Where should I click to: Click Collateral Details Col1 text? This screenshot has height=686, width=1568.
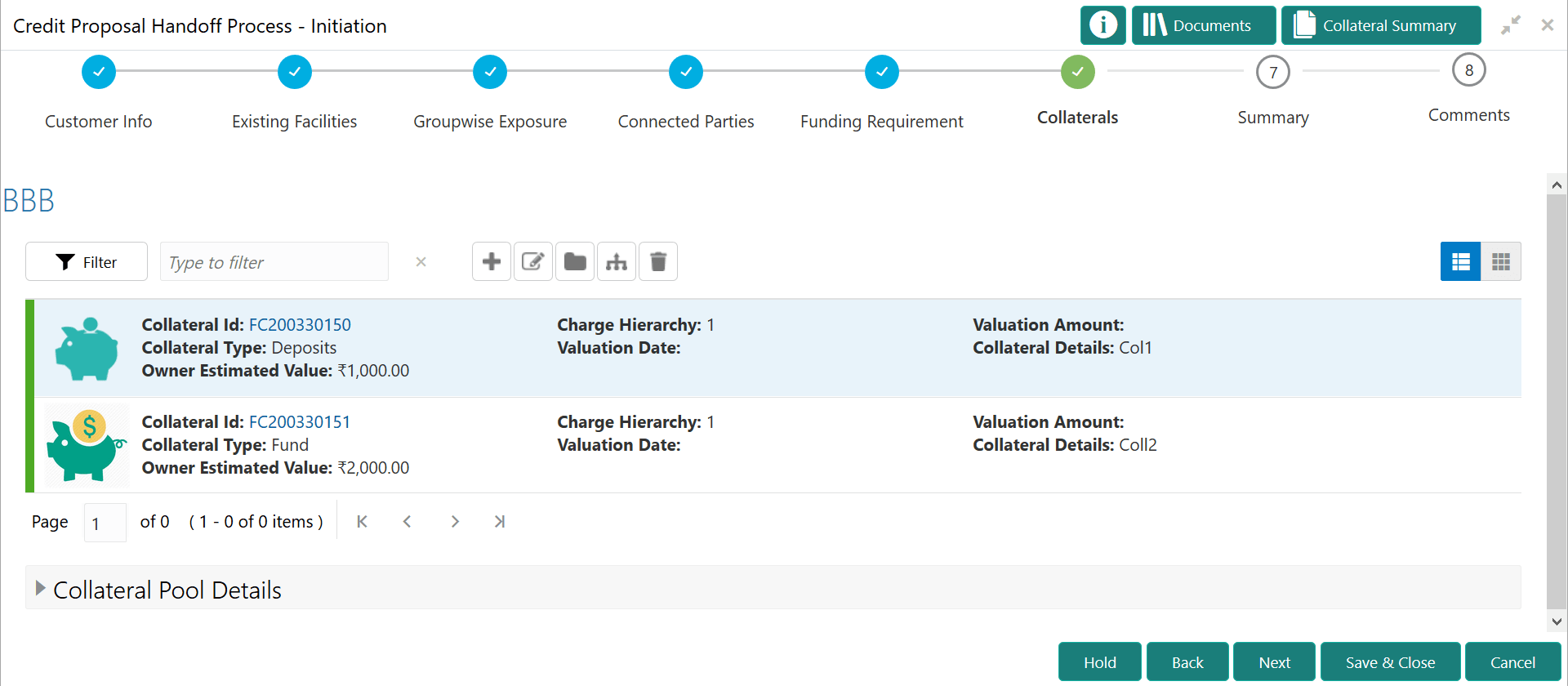pyautogui.click(x=1062, y=348)
